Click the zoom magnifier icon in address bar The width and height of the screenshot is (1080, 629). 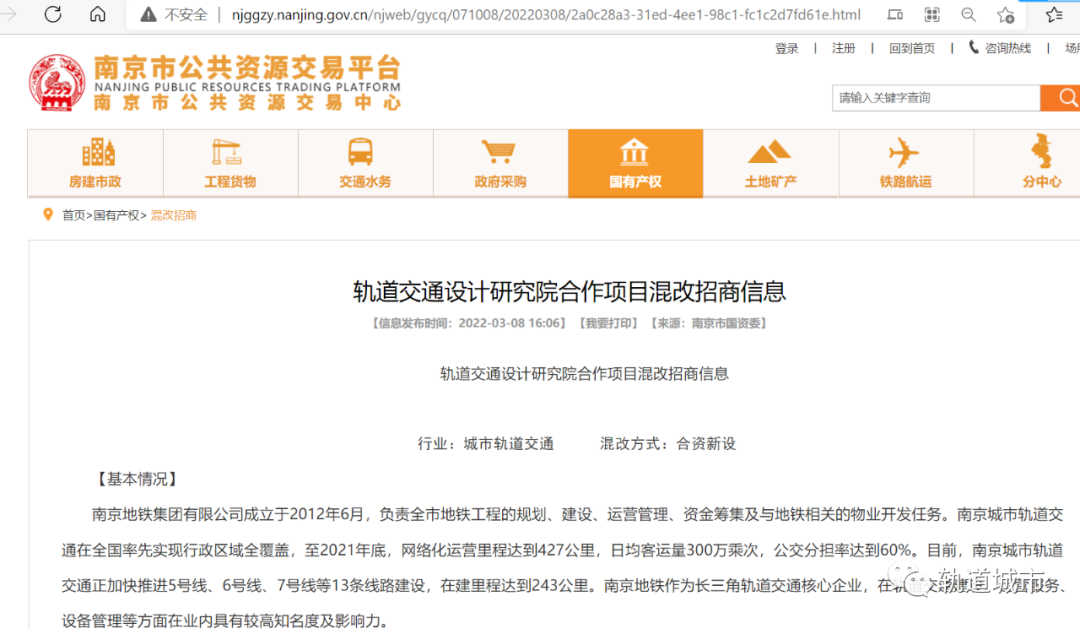[x=968, y=14]
